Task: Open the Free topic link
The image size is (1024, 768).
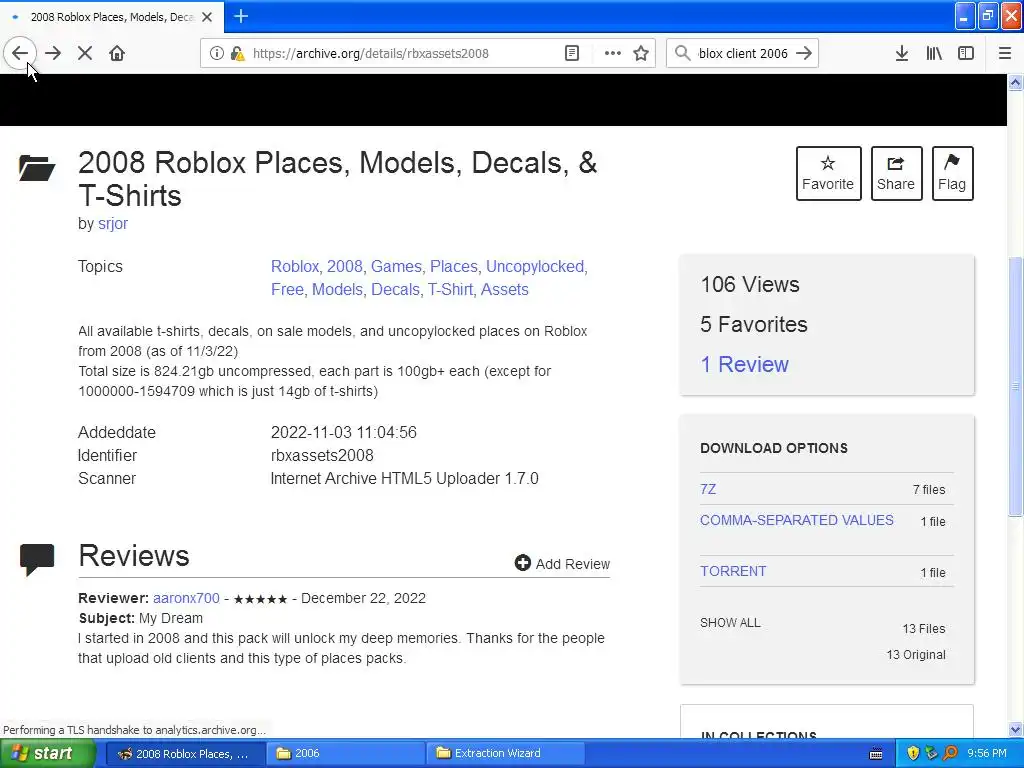Action: (x=287, y=289)
